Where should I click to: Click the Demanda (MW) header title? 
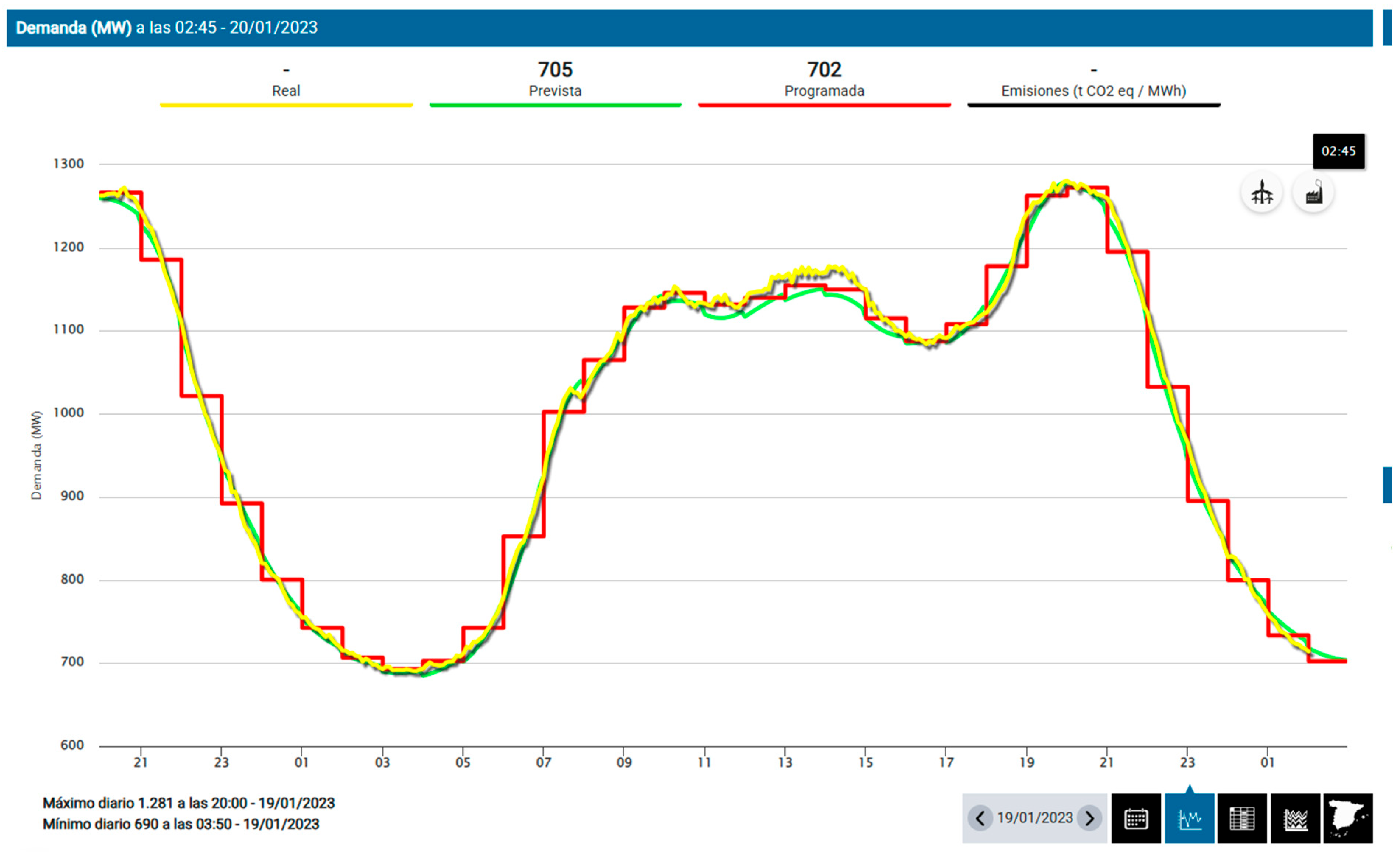click(74, 27)
